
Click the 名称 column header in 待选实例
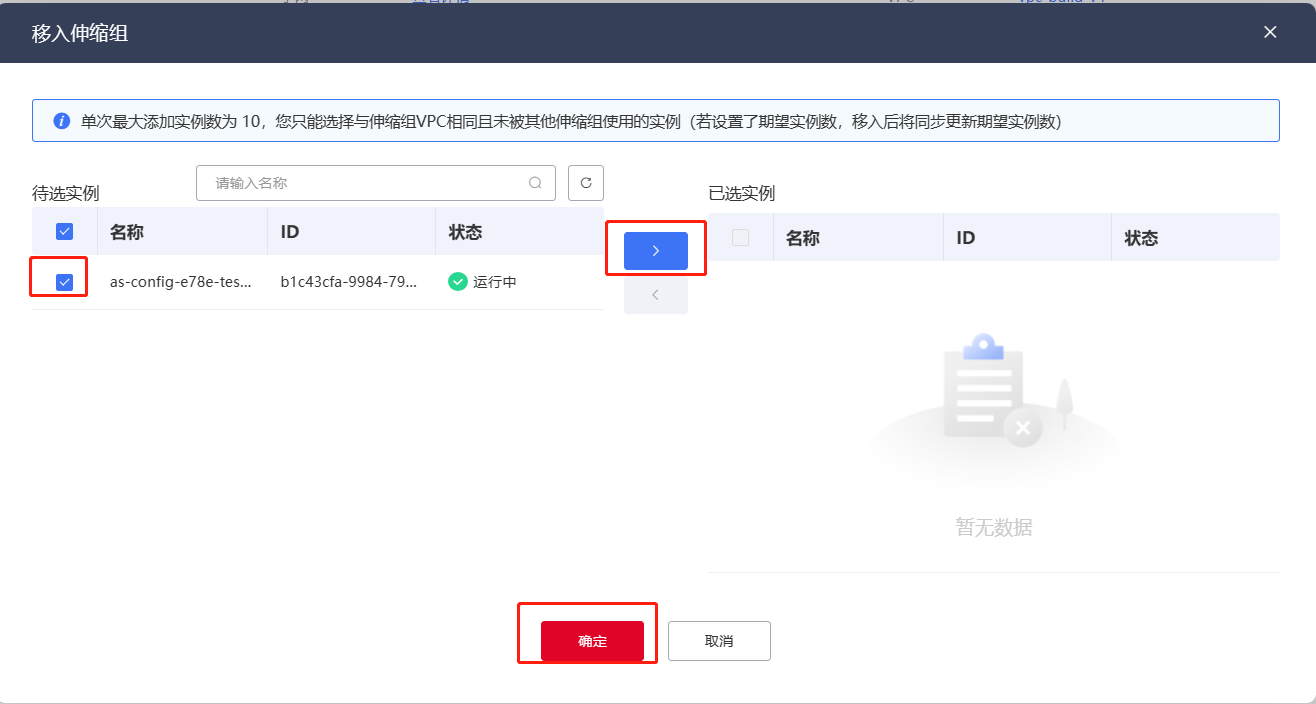125,231
